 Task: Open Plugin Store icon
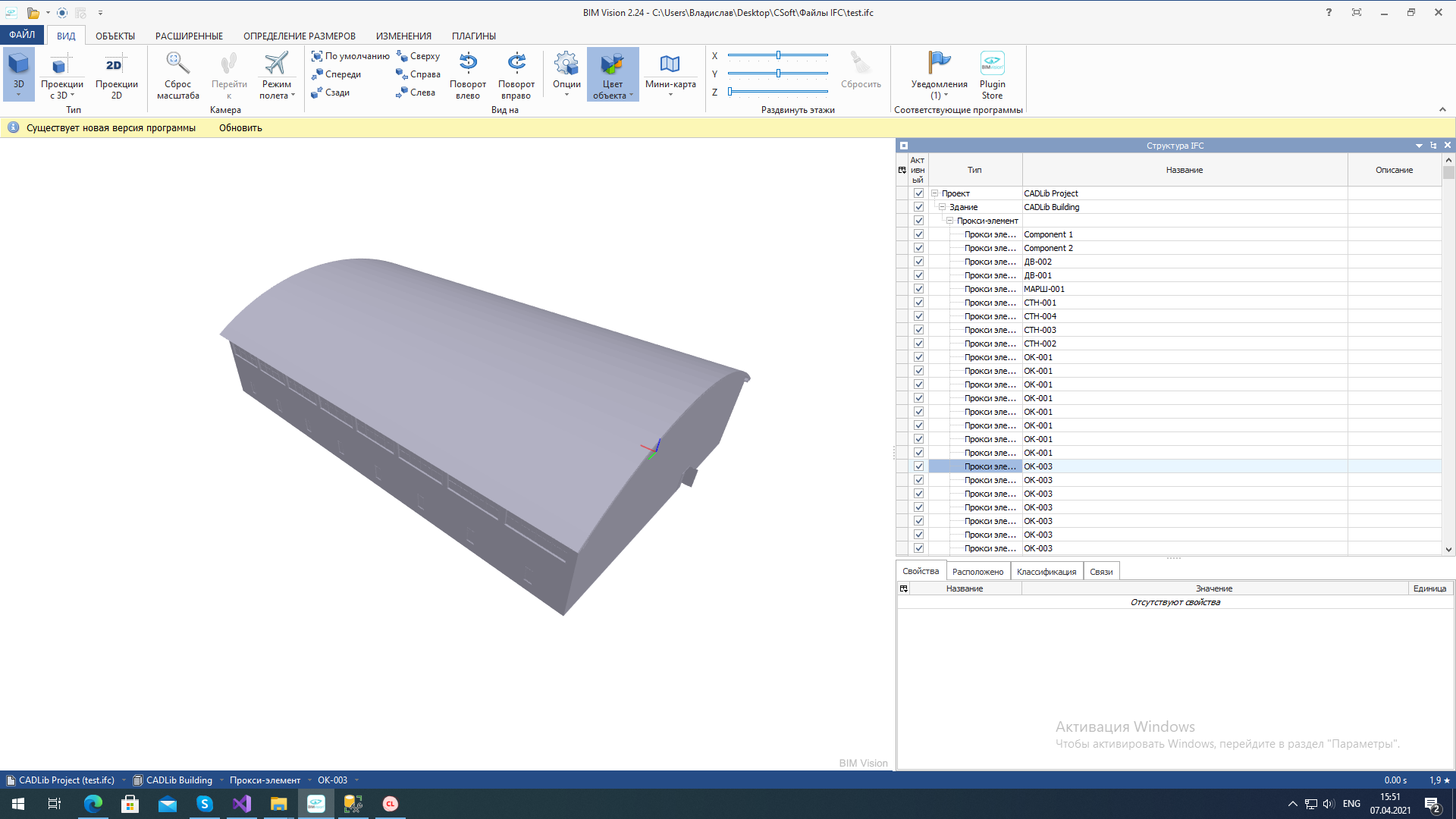pos(992,64)
